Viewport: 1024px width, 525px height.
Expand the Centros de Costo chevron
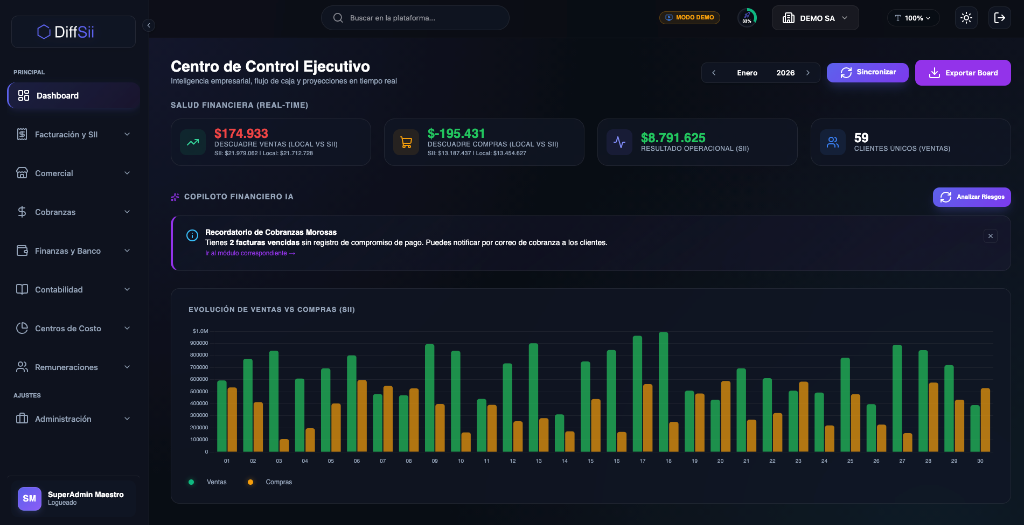pos(127,328)
